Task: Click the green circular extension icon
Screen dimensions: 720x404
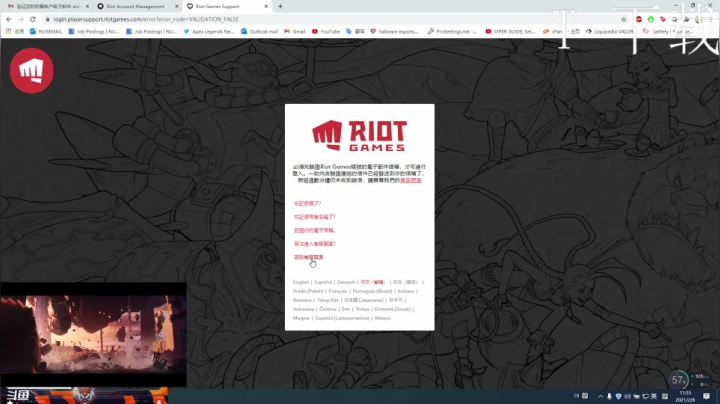Action: 651,19
